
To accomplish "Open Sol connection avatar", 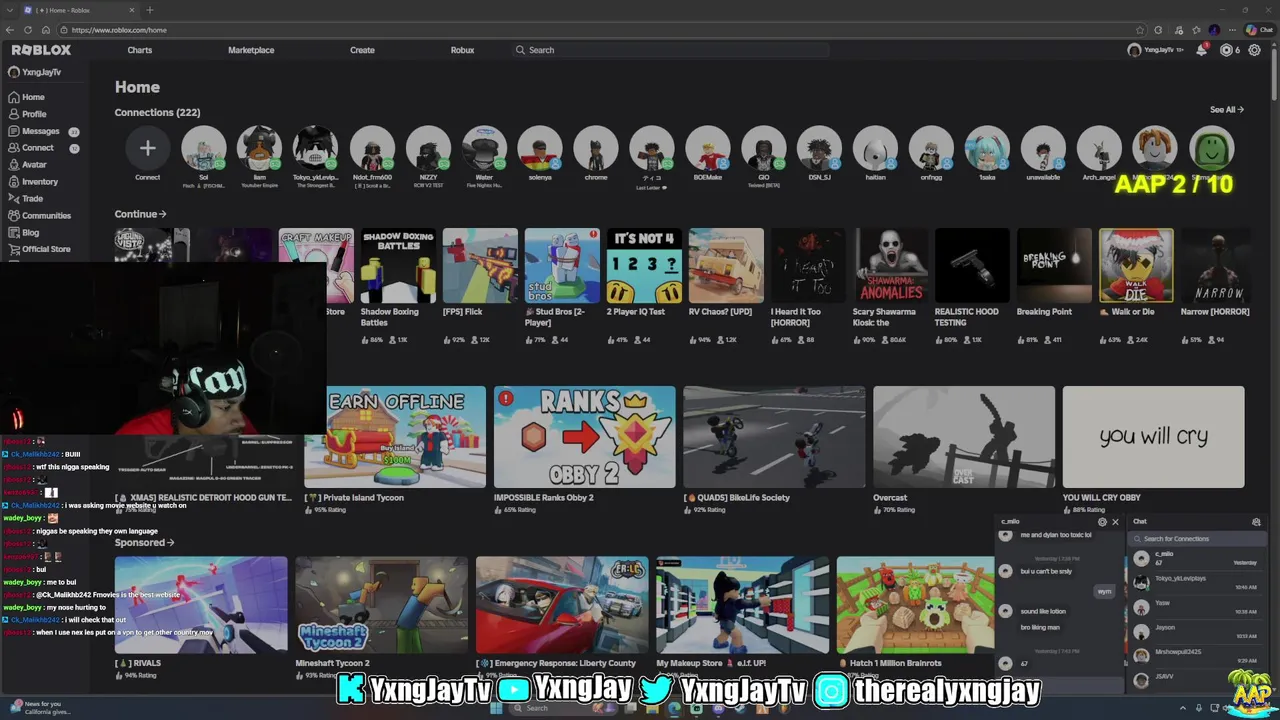I will [x=203, y=149].
